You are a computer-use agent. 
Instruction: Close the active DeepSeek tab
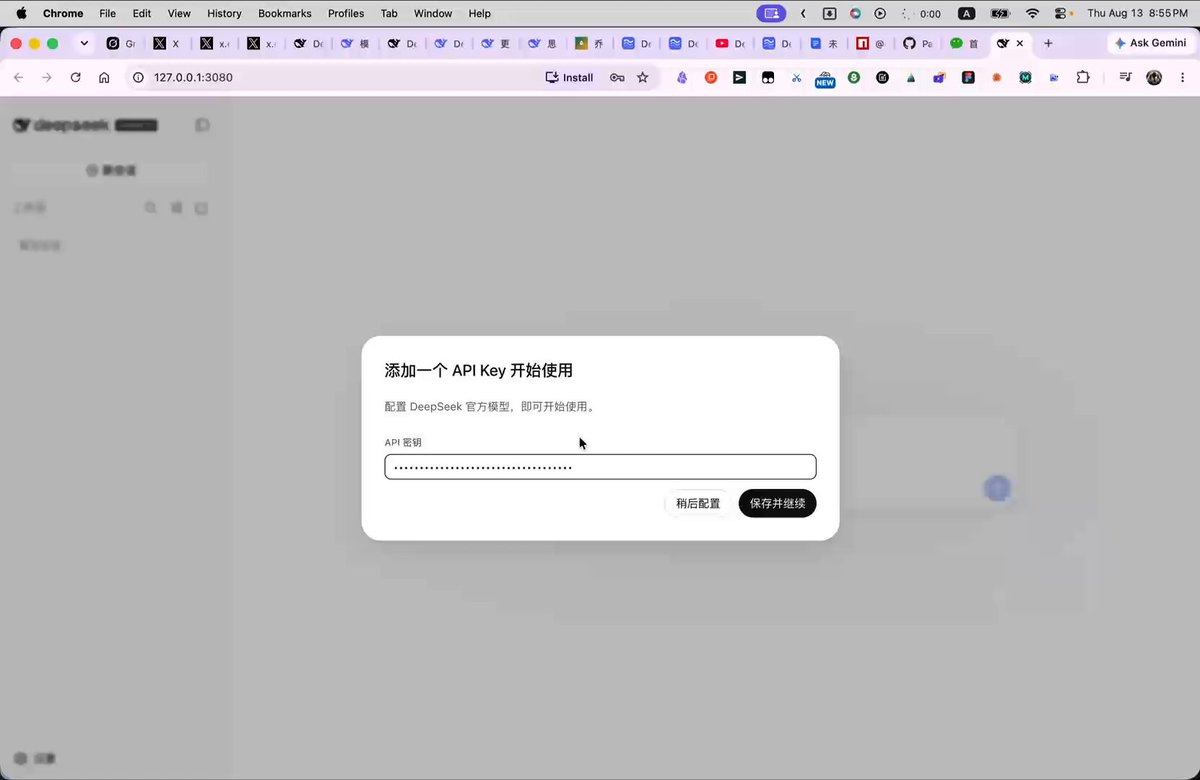pos(1020,43)
